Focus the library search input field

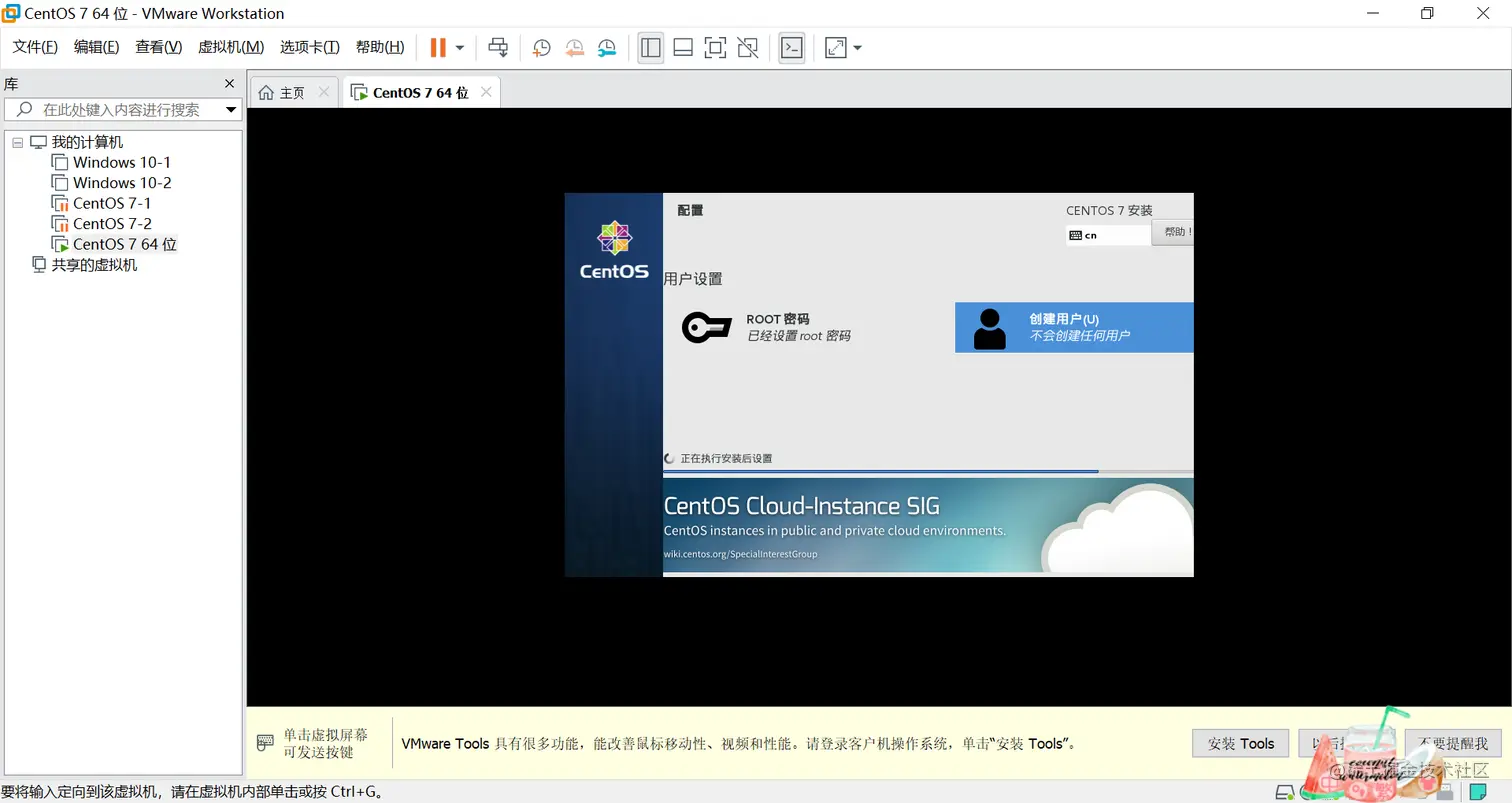point(120,110)
